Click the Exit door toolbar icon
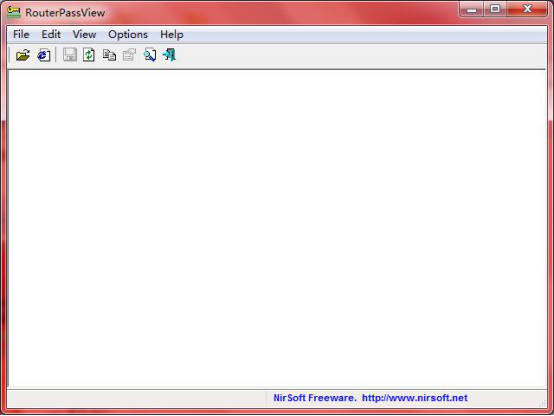 (x=170, y=55)
